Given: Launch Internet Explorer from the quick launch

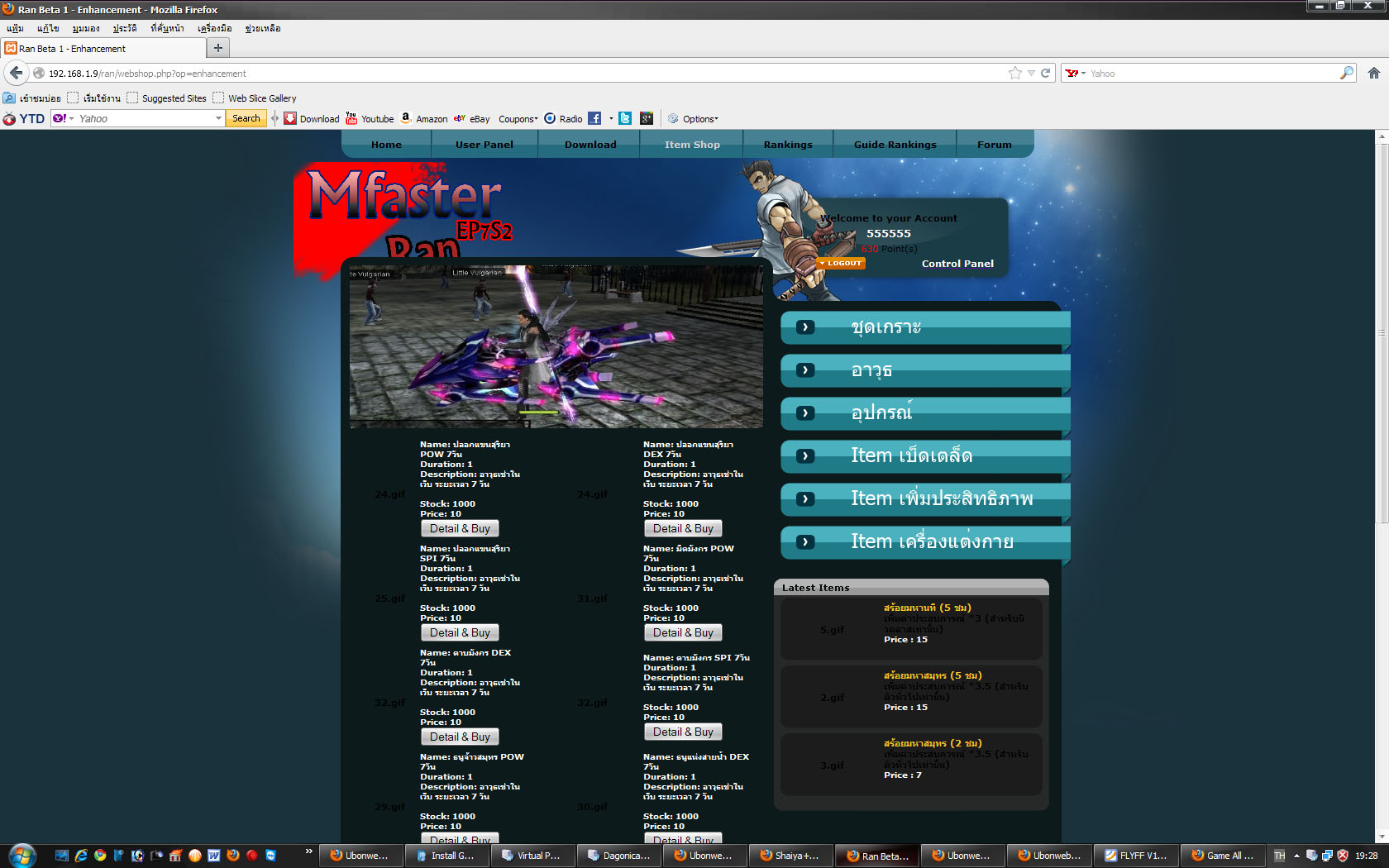Looking at the screenshot, I should [81, 856].
